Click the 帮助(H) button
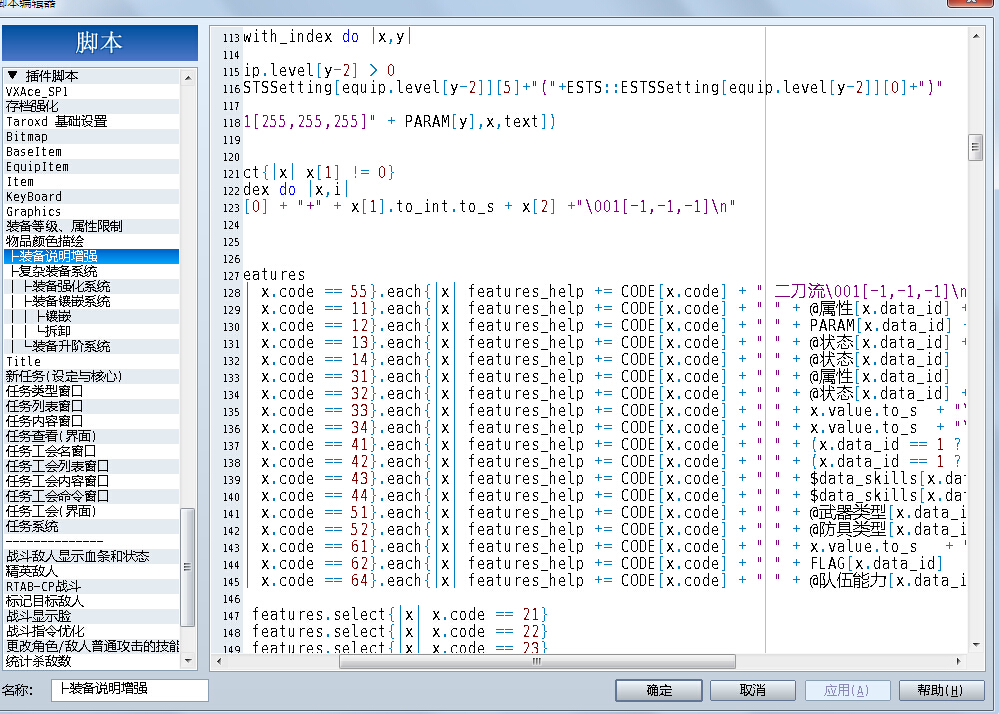This screenshot has height=714, width=999. [x=941, y=690]
